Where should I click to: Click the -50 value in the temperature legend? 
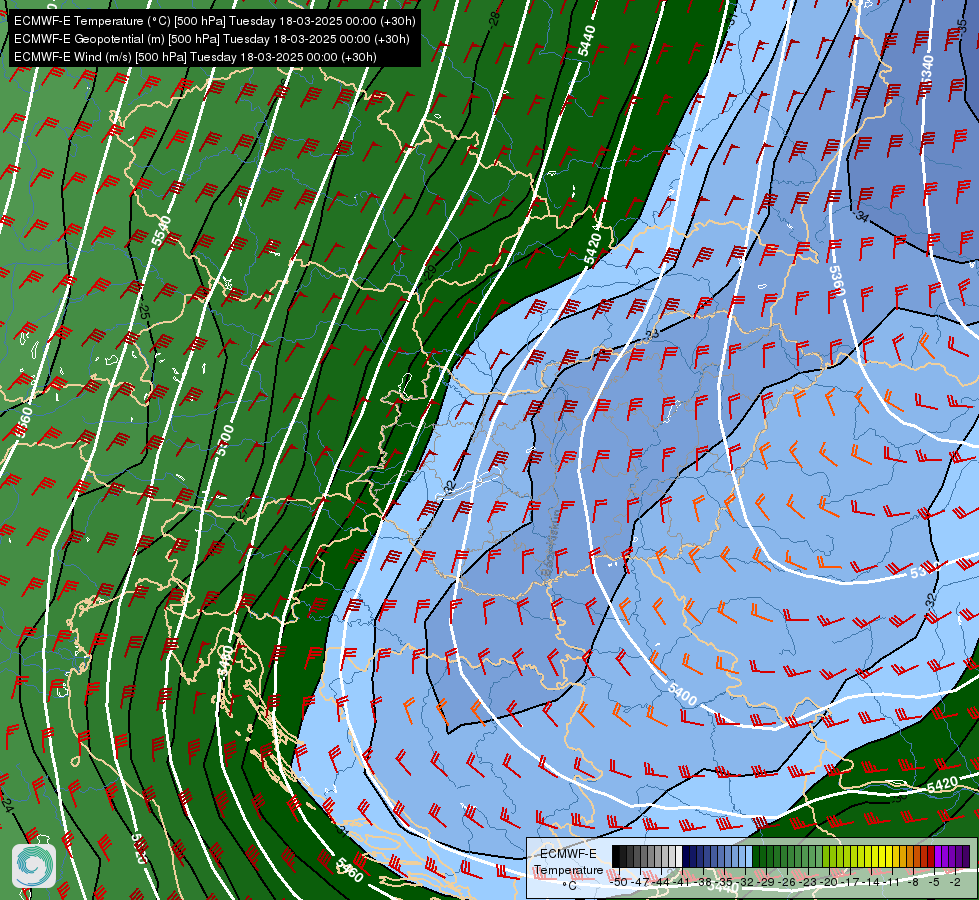click(x=619, y=882)
